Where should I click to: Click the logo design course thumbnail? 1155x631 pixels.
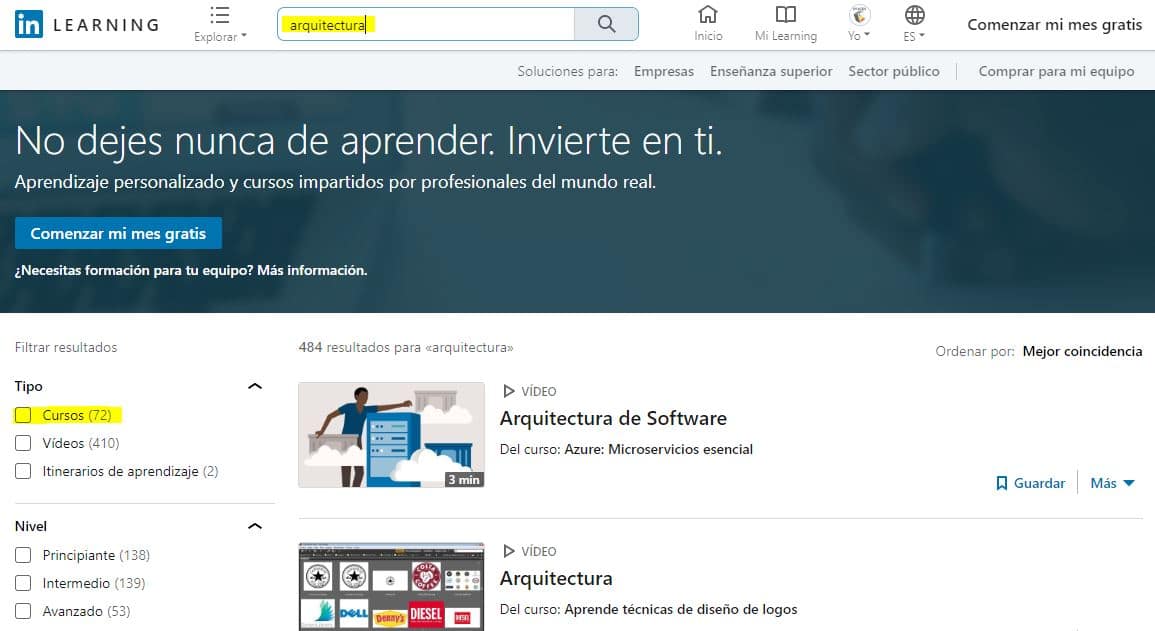[391, 587]
